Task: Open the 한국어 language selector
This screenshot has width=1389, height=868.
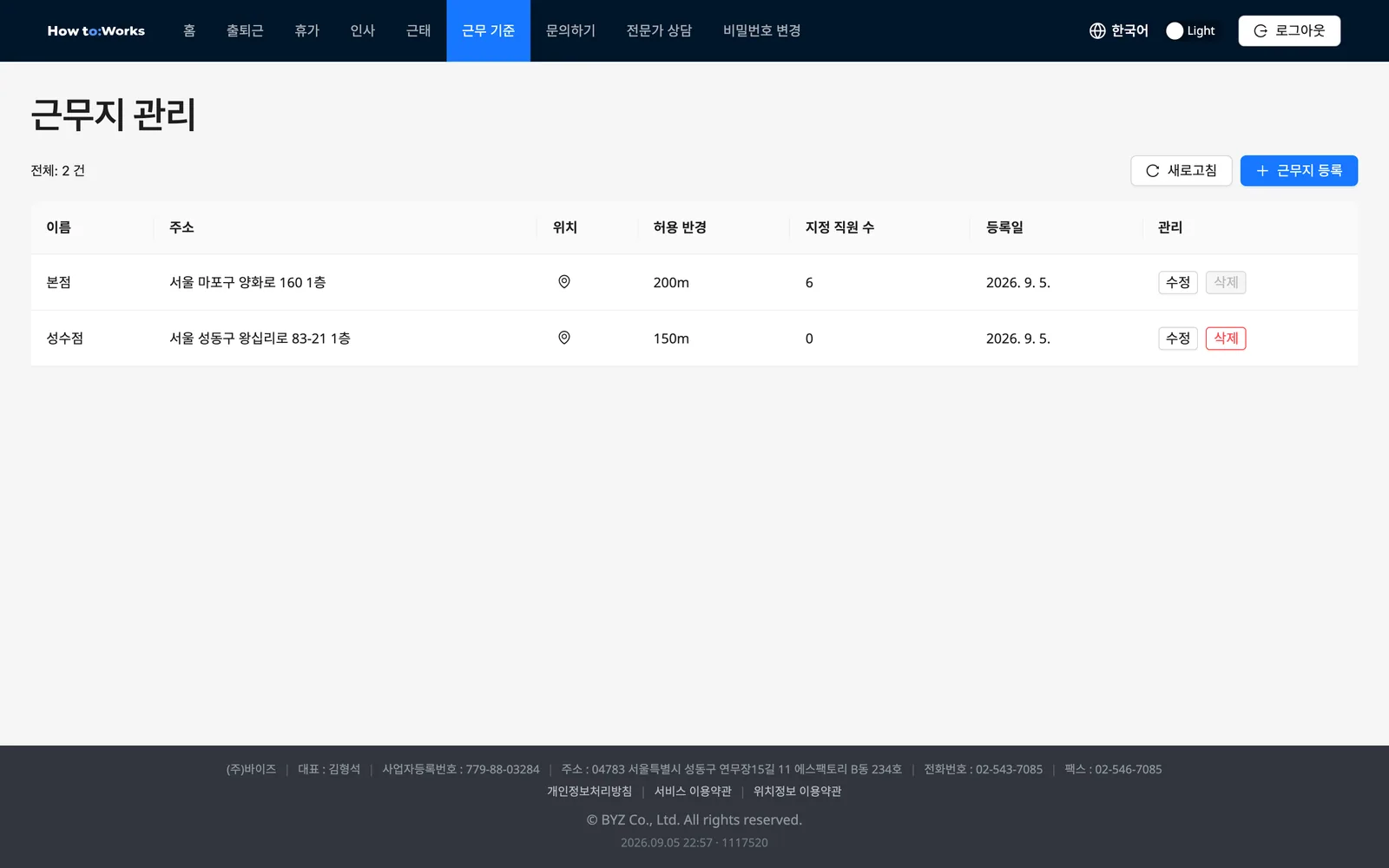Action: pyautogui.click(x=1119, y=30)
